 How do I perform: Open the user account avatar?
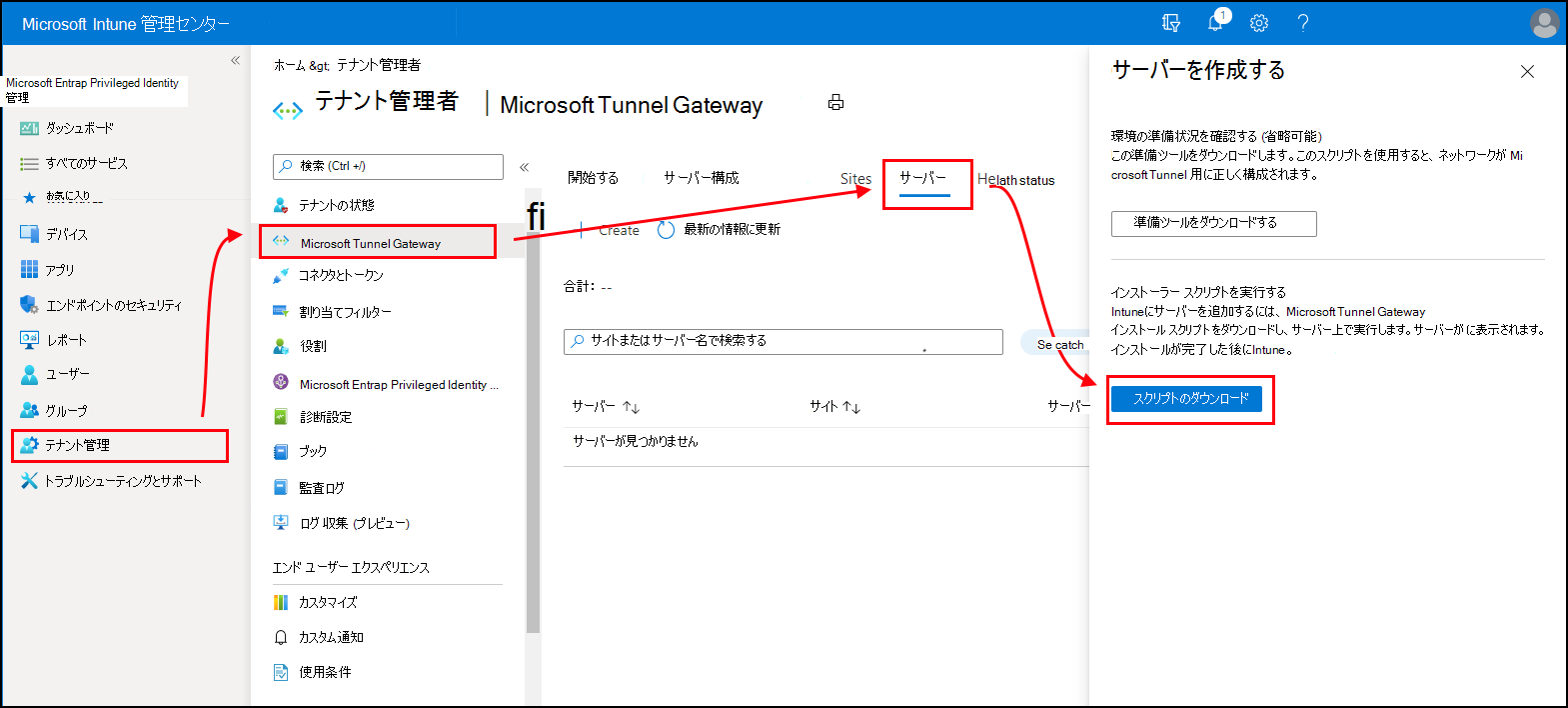click(1544, 23)
